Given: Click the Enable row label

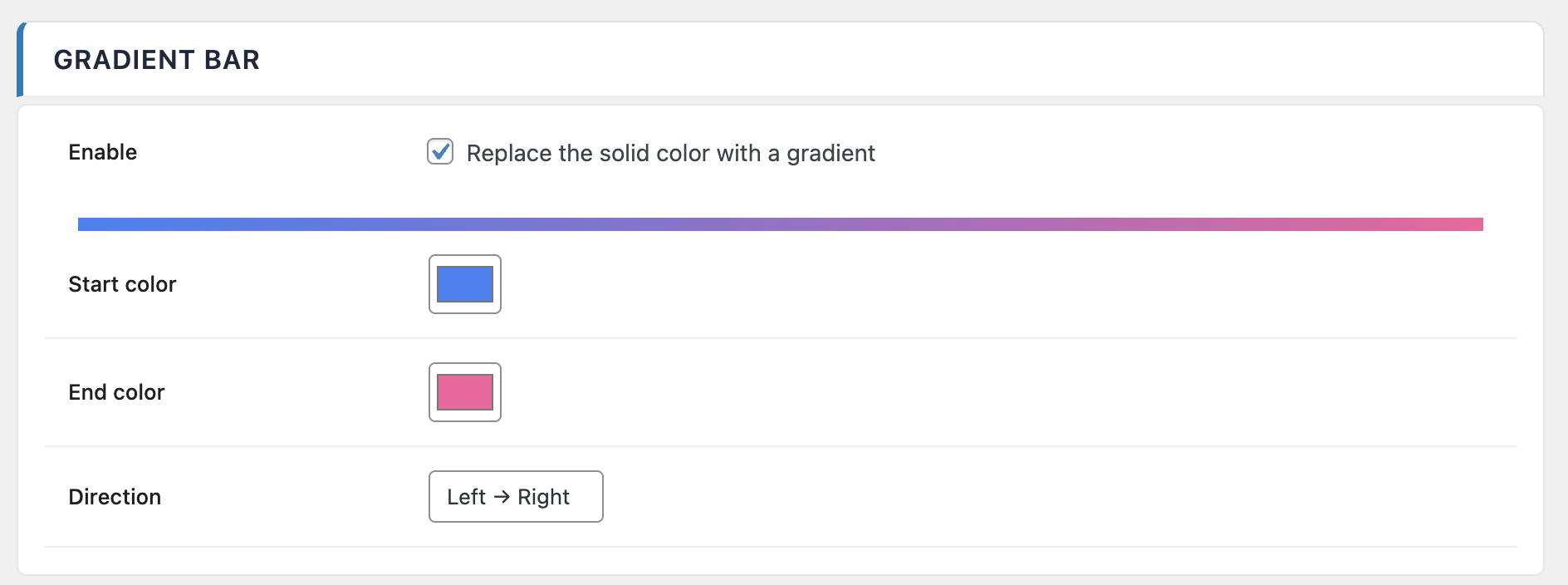Looking at the screenshot, I should coord(102,152).
